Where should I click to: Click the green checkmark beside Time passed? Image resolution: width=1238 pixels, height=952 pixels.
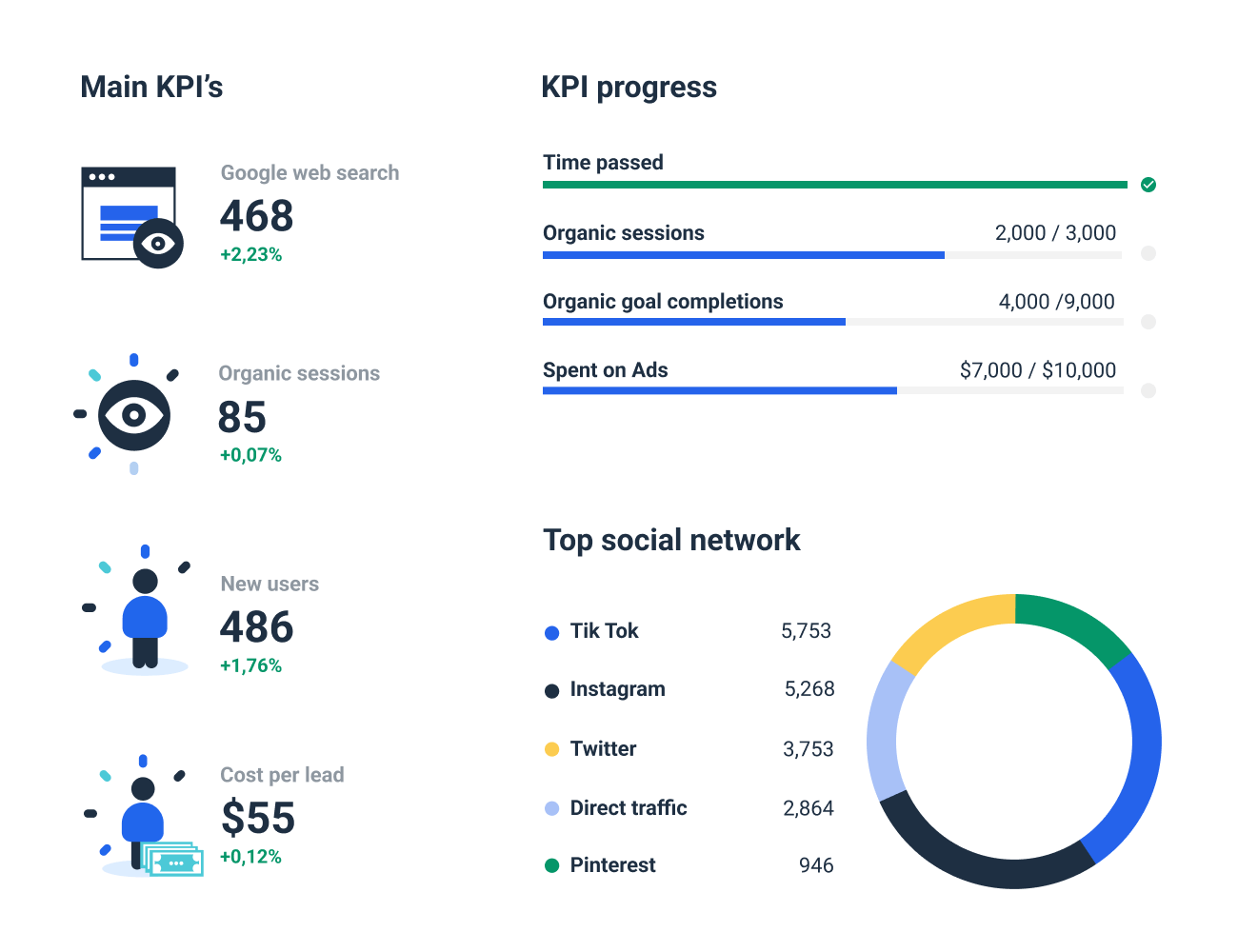coord(1148,185)
